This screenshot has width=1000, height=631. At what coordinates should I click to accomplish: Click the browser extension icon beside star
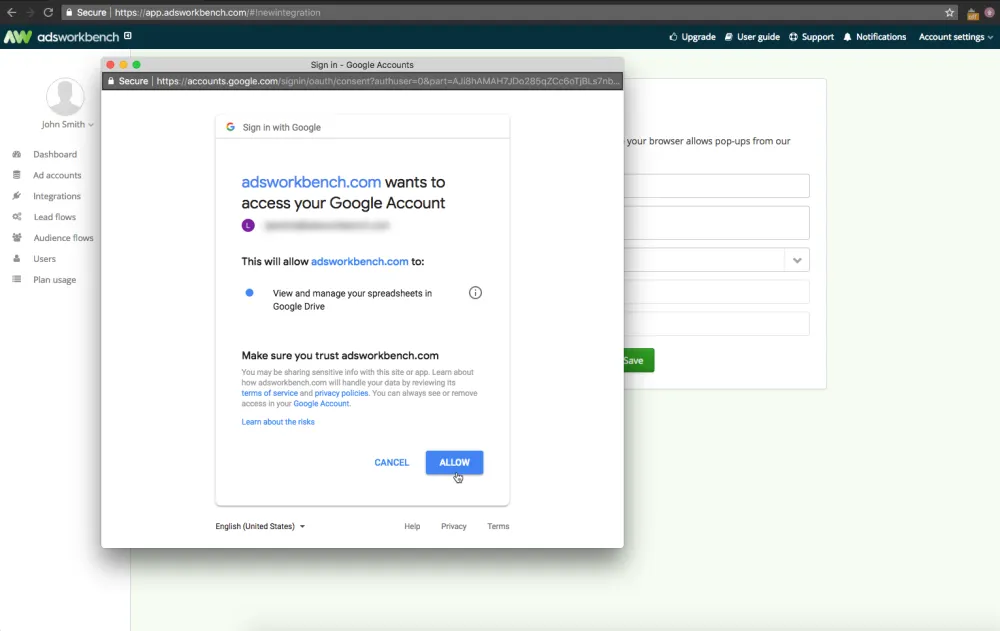point(973,13)
